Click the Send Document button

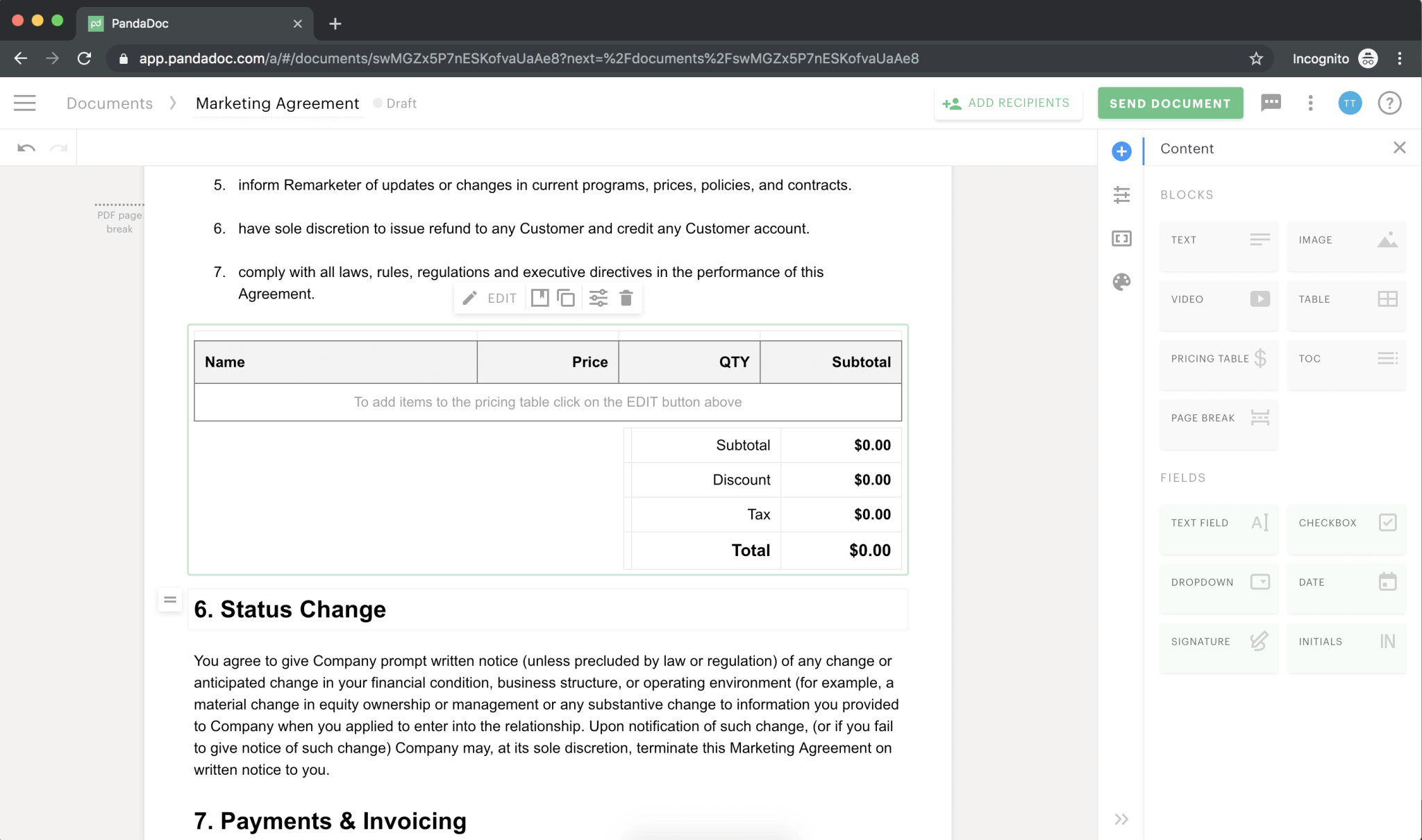point(1170,103)
